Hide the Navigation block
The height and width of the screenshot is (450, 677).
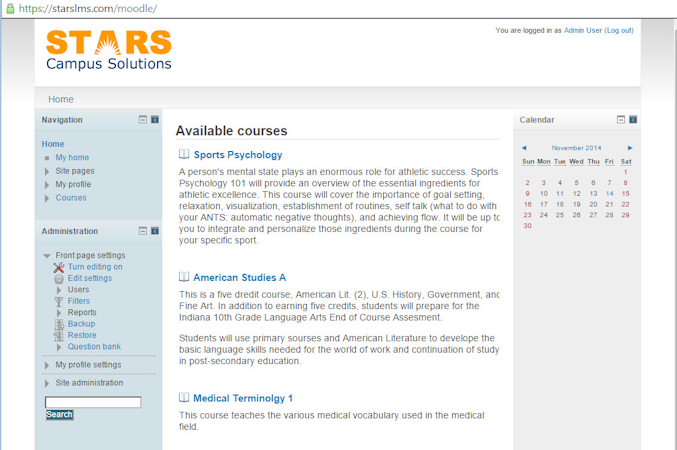(x=142, y=120)
